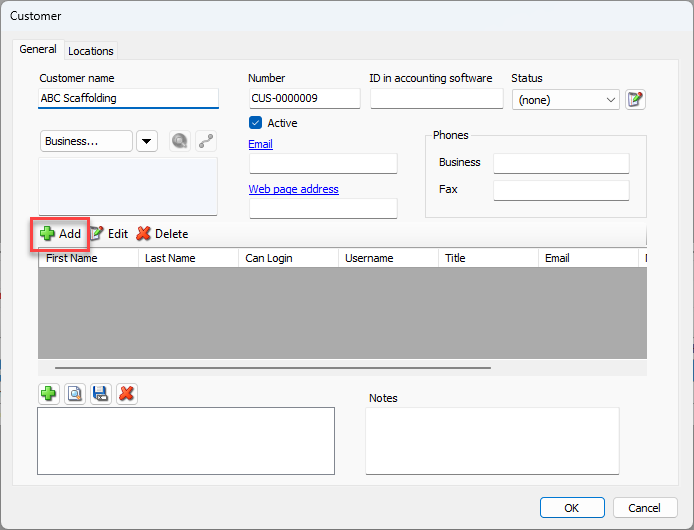
Task: Click the Number input field
Action: point(305,98)
